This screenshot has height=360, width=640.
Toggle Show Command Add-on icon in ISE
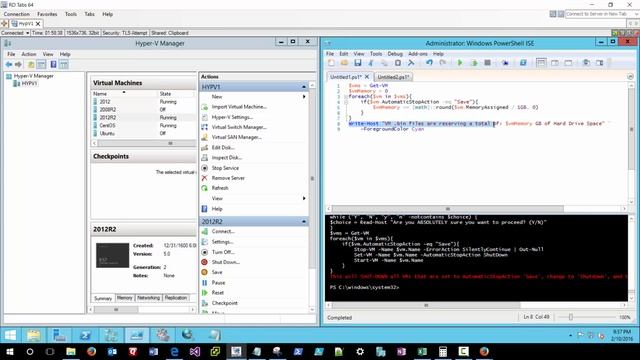tap(600, 63)
